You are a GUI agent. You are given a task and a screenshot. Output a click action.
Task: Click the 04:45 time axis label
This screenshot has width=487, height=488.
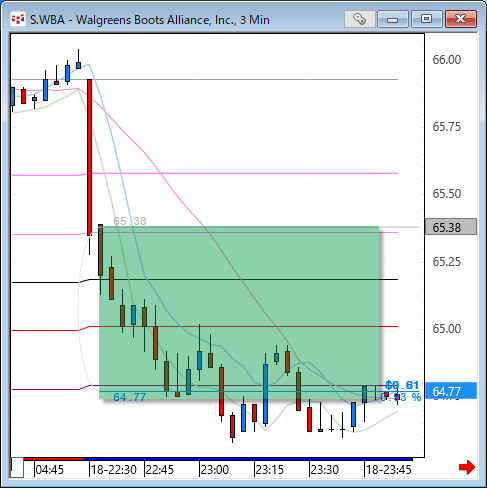click(x=49, y=470)
